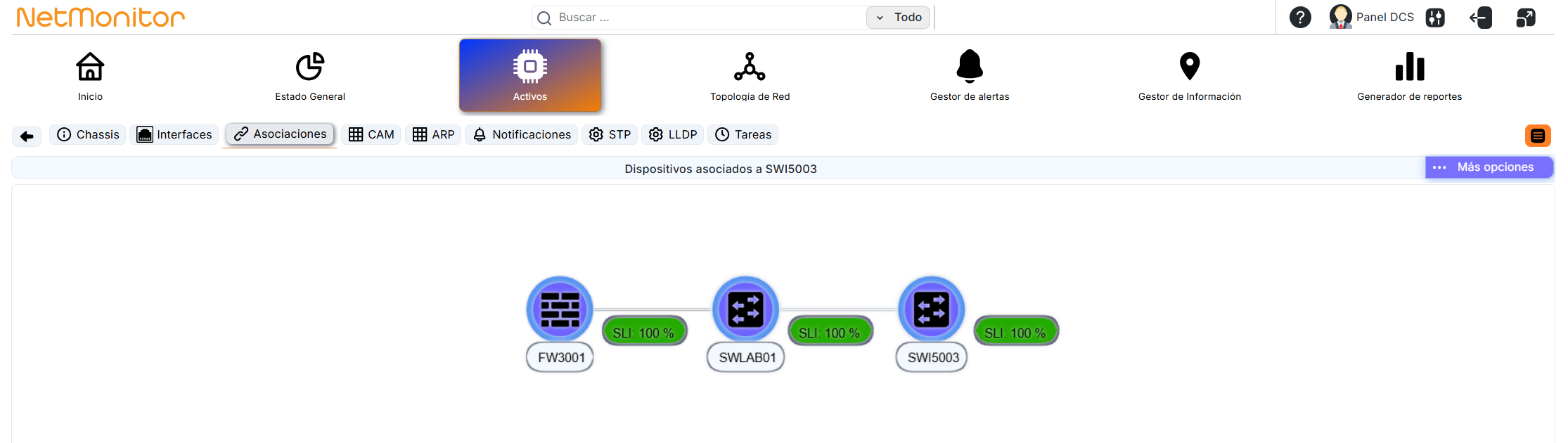Select the SWLAB01 switch node icon
1568x443 pixels.
click(x=745, y=309)
